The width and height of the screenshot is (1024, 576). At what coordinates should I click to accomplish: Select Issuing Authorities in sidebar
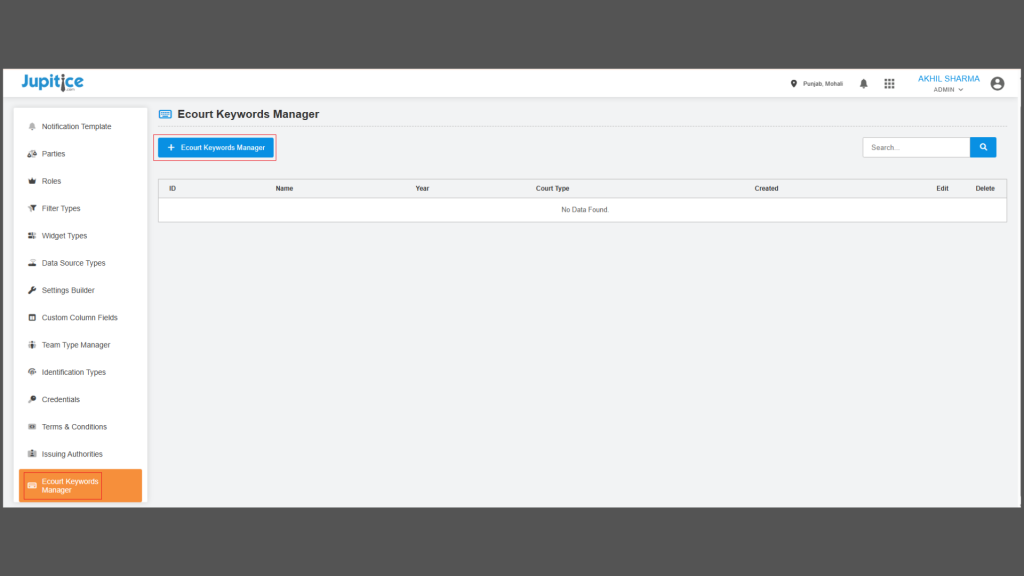pos(72,454)
